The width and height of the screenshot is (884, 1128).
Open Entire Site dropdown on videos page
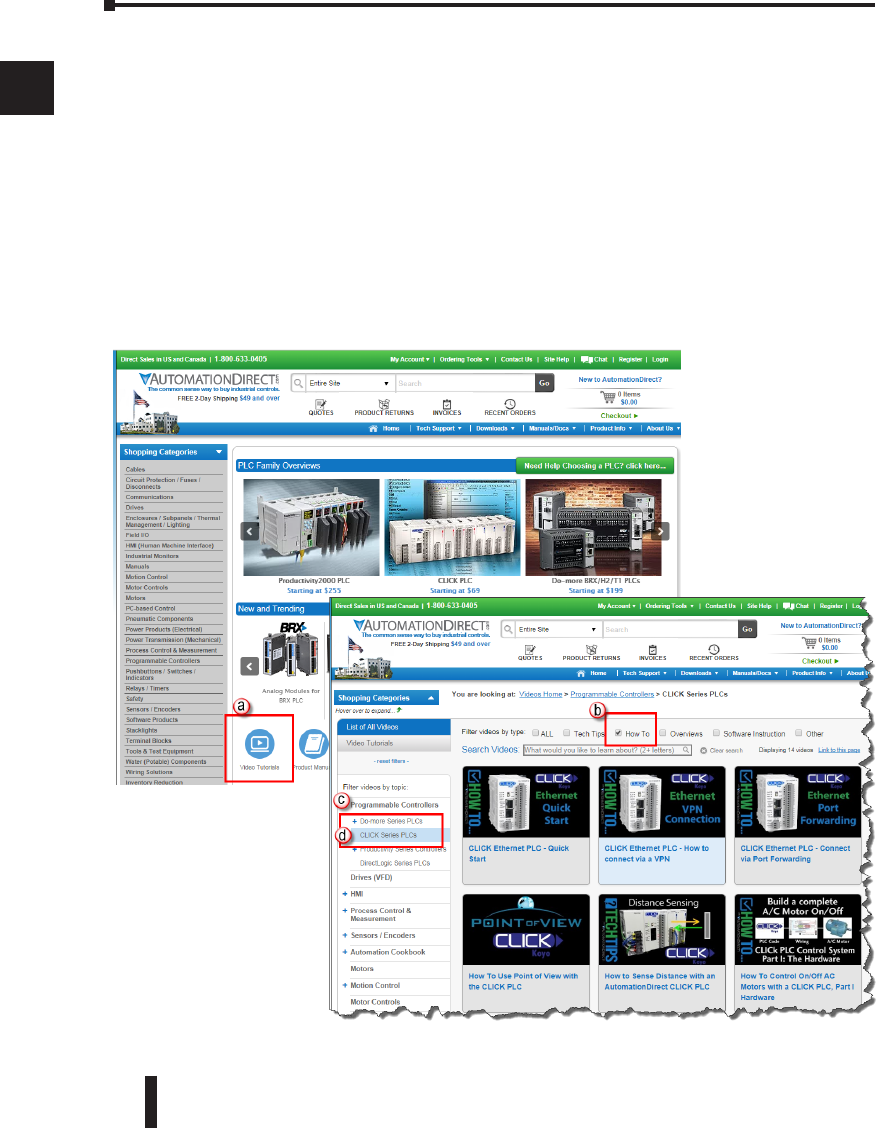click(x=558, y=629)
